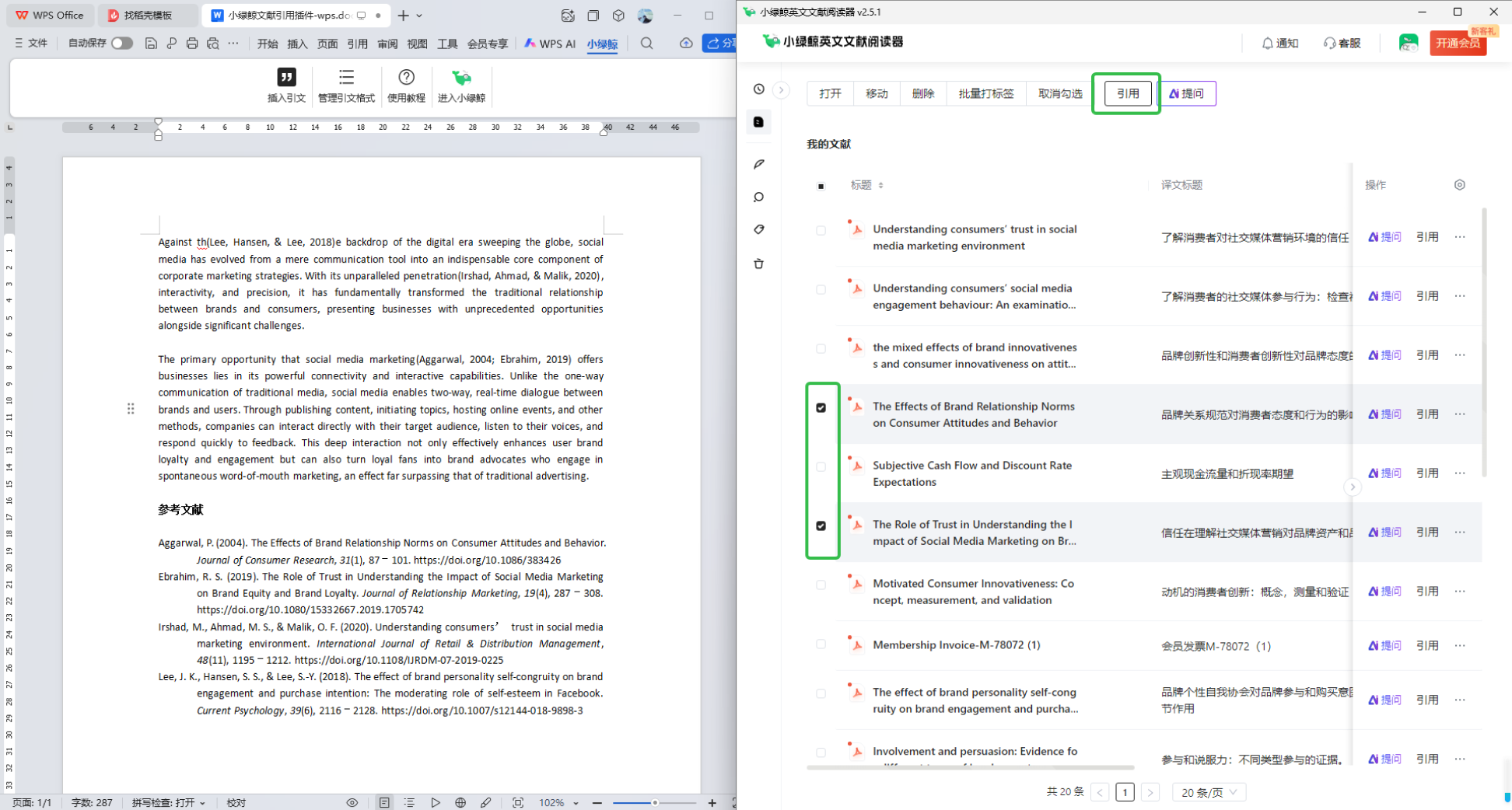1512x810 pixels.
Task: Open Manage Citation Format (管理引文格式)
Action: [x=346, y=78]
